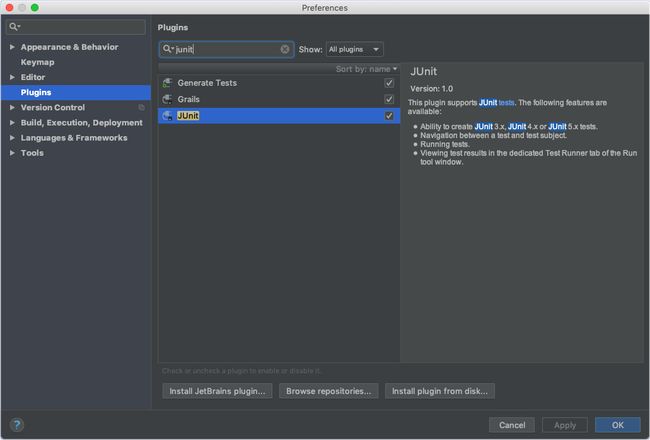
Task: Open the Version Control category
Action: coord(53,107)
